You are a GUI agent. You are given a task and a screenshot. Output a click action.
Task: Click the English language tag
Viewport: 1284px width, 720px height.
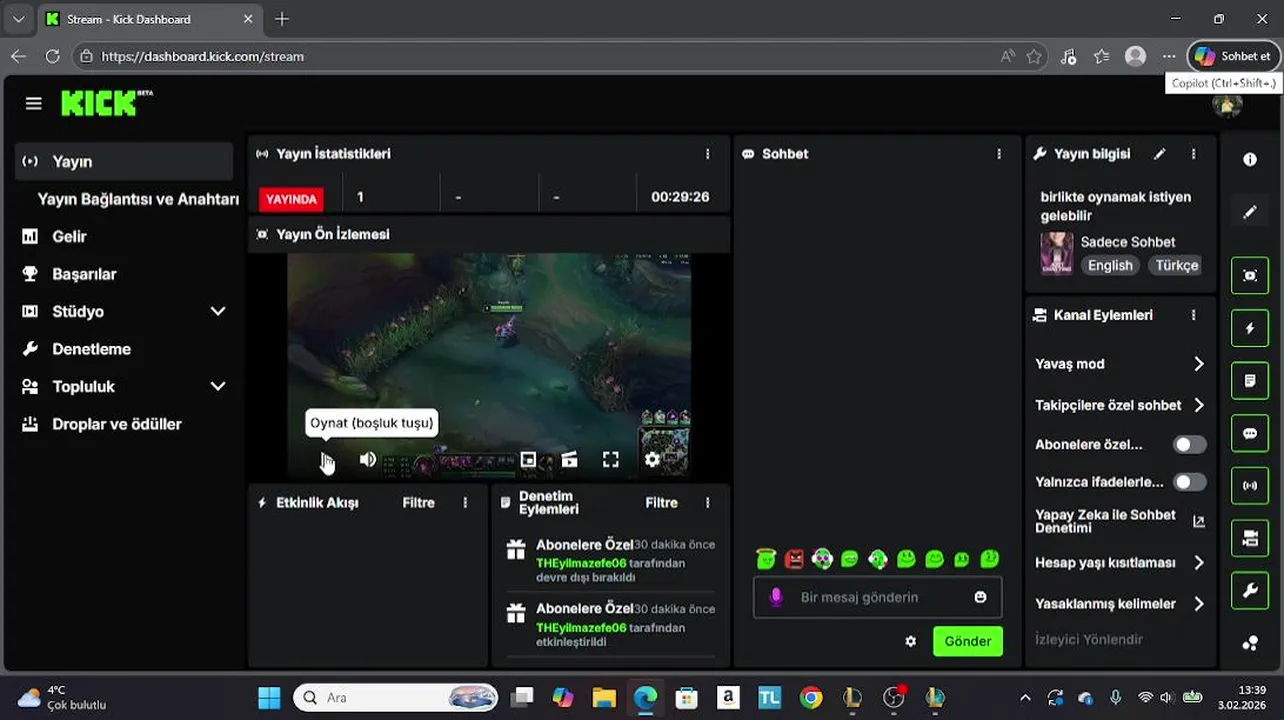tap(1110, 265)
